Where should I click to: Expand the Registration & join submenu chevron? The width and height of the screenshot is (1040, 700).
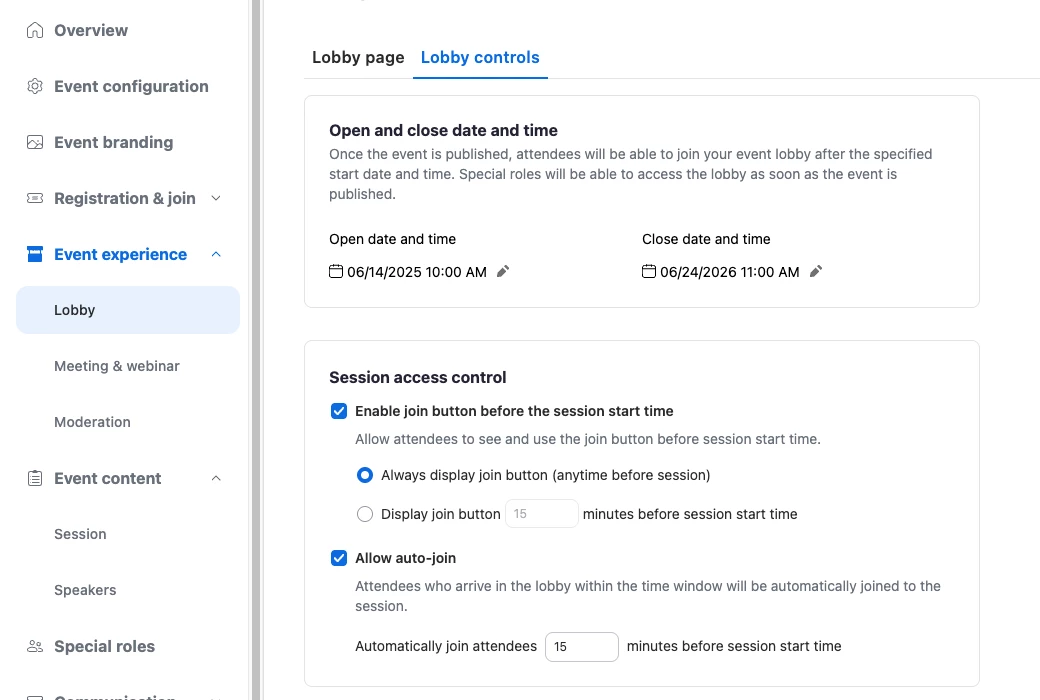(x=216, y=198)
